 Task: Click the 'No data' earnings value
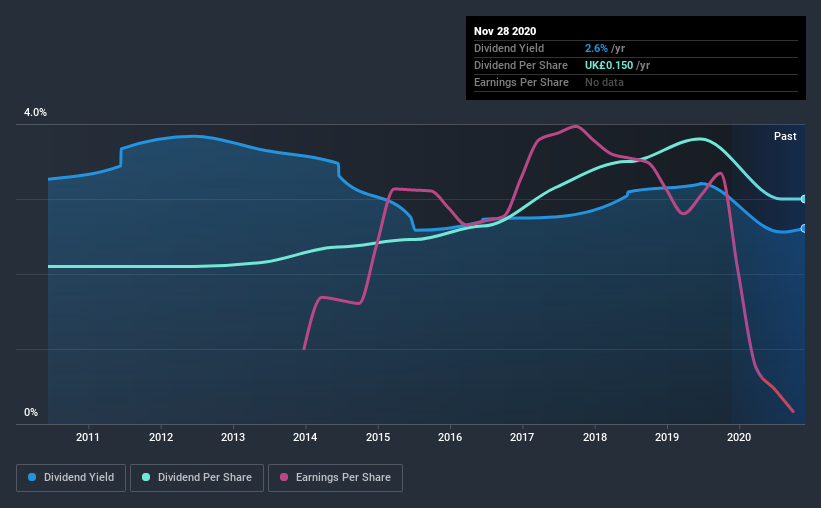[x=604, y=82]
